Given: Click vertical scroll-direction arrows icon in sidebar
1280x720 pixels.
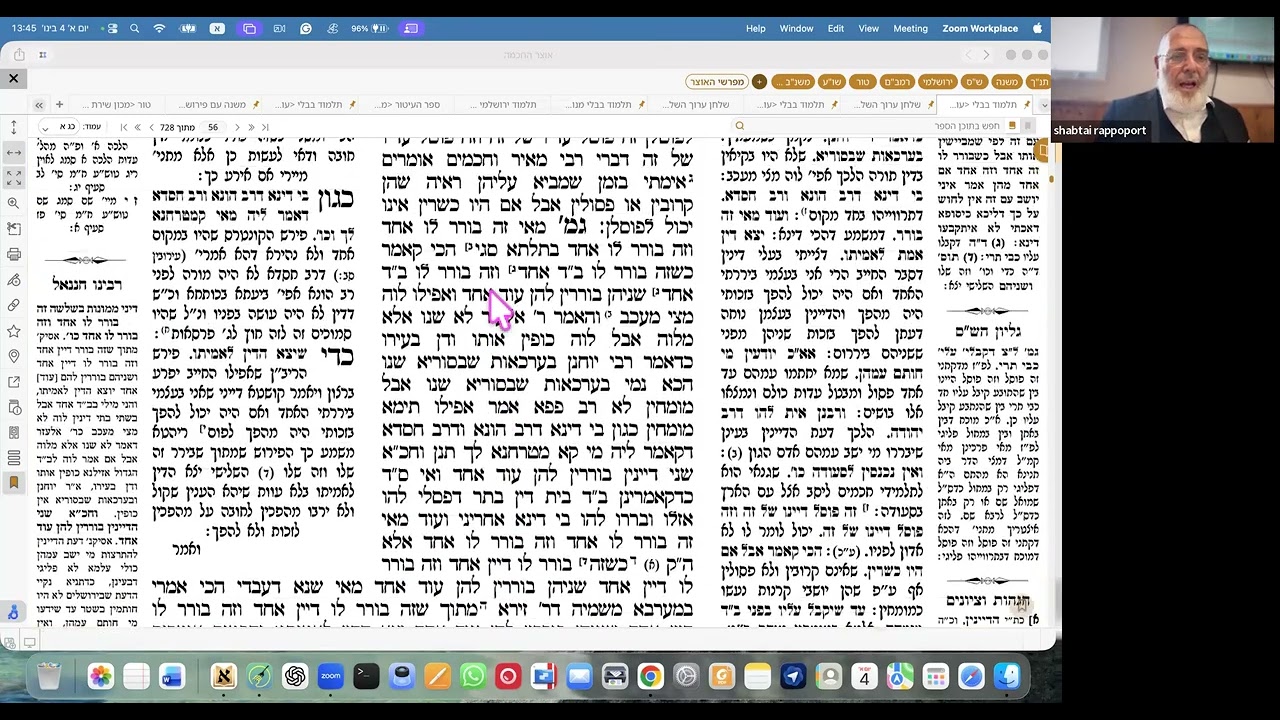Looking at the screenshot, I should click(13, 127).
